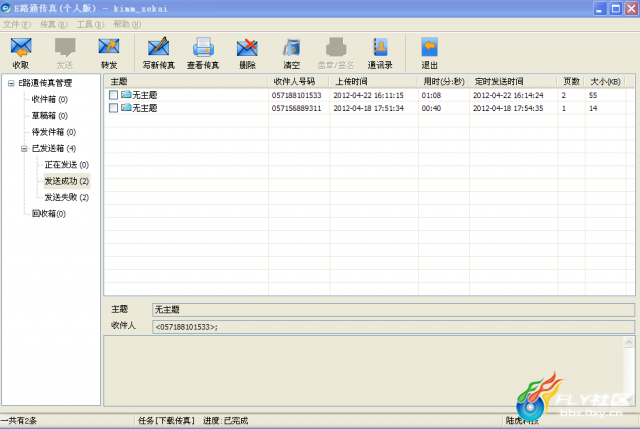Click status text 进度:已完成
Viewport: 640px width, 429px height.
pyautogui.click(x=225, y=420)
